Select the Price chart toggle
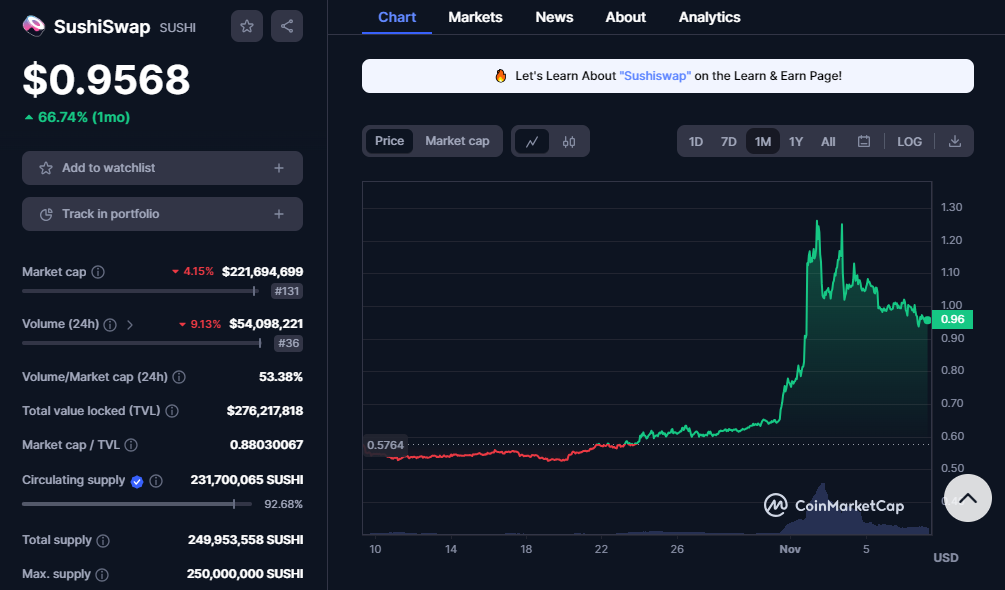 pyautogui.click(x=389, y=141)
